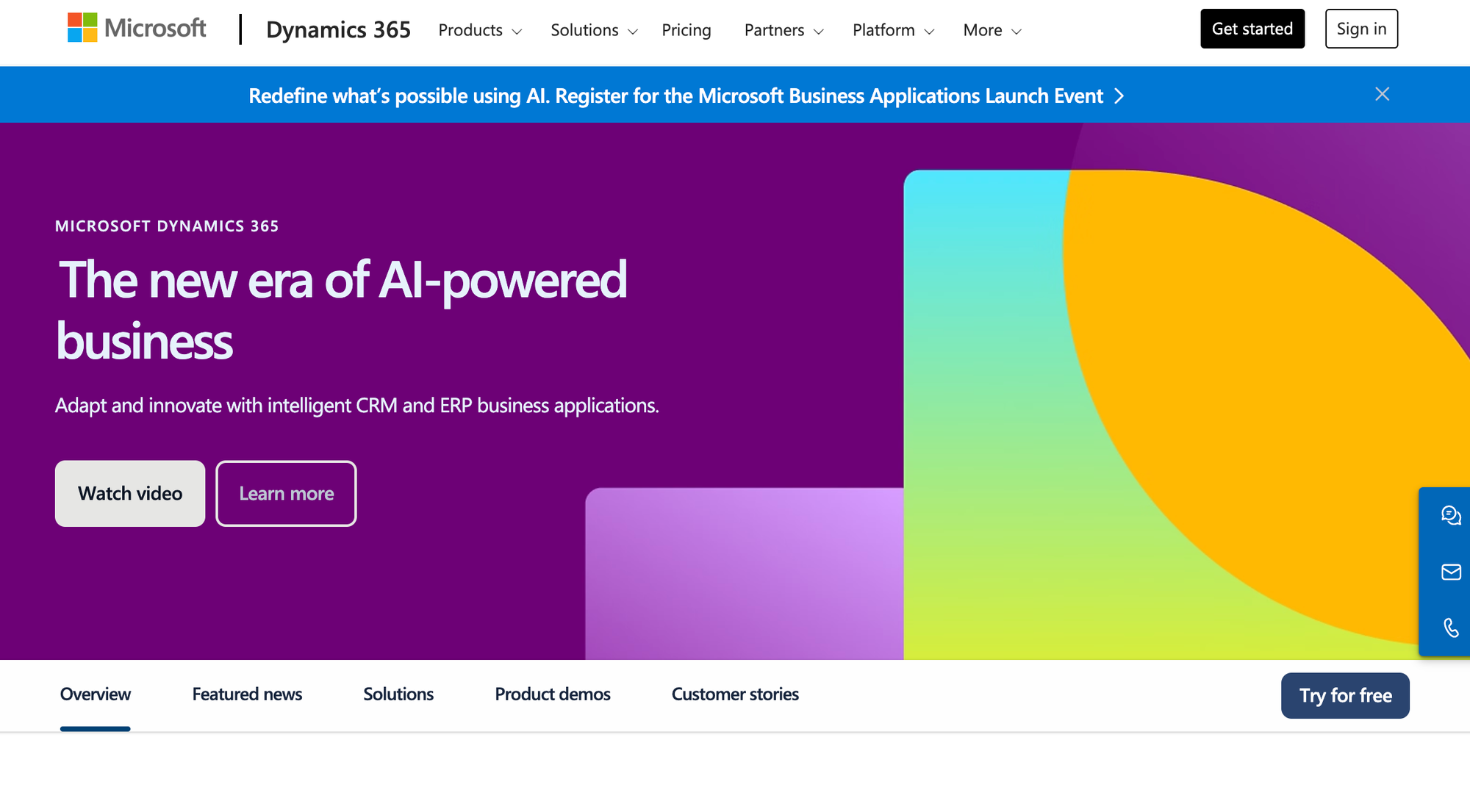Screen dimensions: 1470x812
Task: Click the phone call icon
Action: coord(1450,628)
